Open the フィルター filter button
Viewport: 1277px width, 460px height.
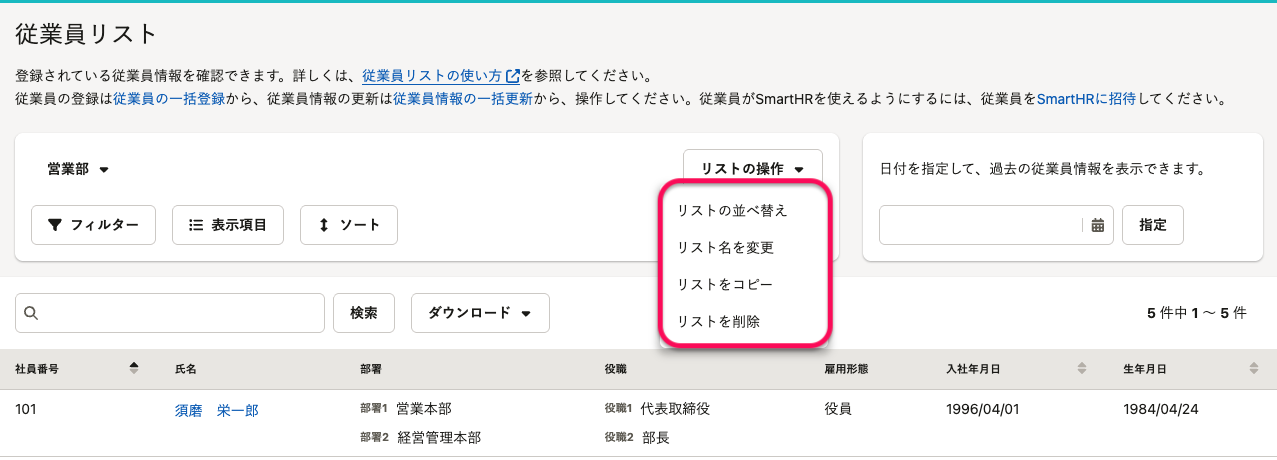[93, 225]
